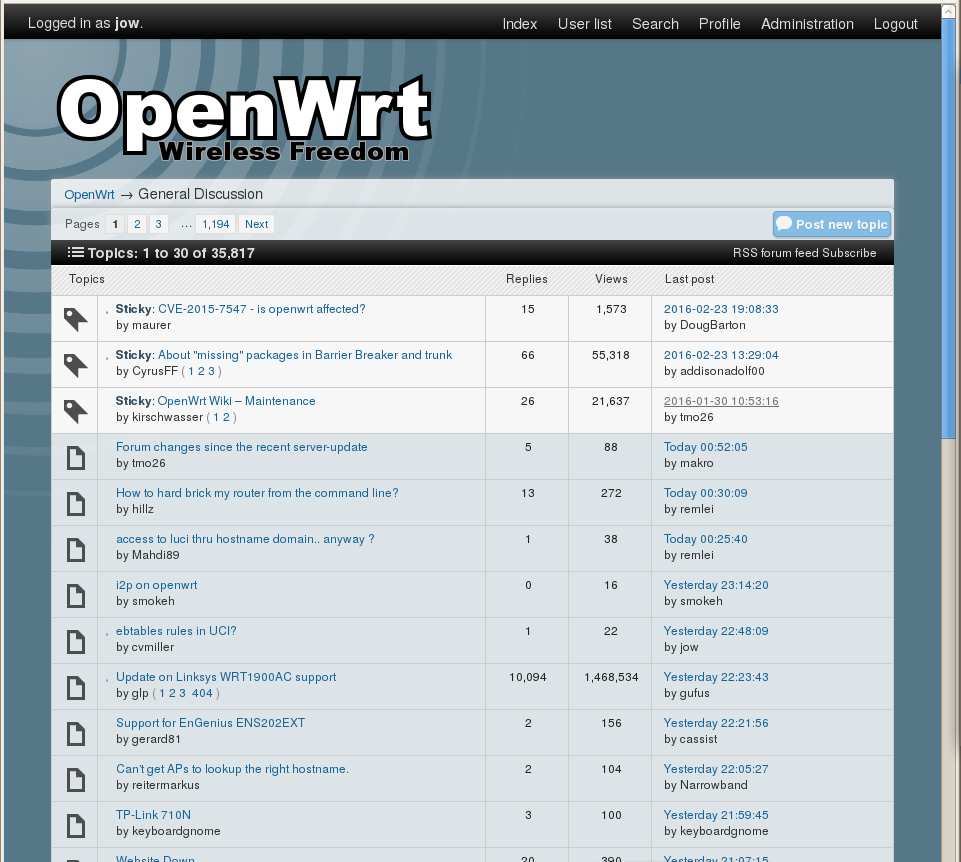Click OpenWrt breadcrumb link
The height and width of the screenshot is (862, 961).
[x=89, y=194]
